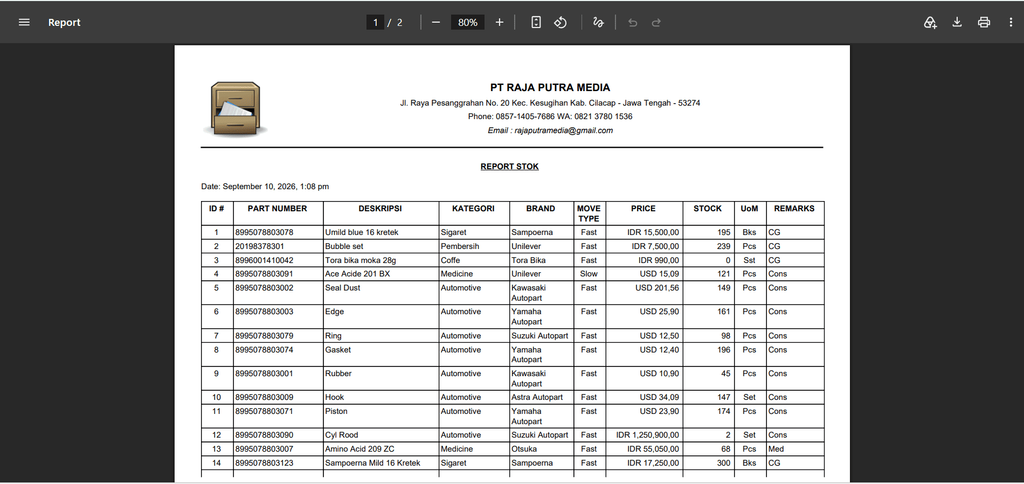The image size is (1024, 484).
Task: Click the Astra Autopart brand cell
Action: (x=539, y=397)
